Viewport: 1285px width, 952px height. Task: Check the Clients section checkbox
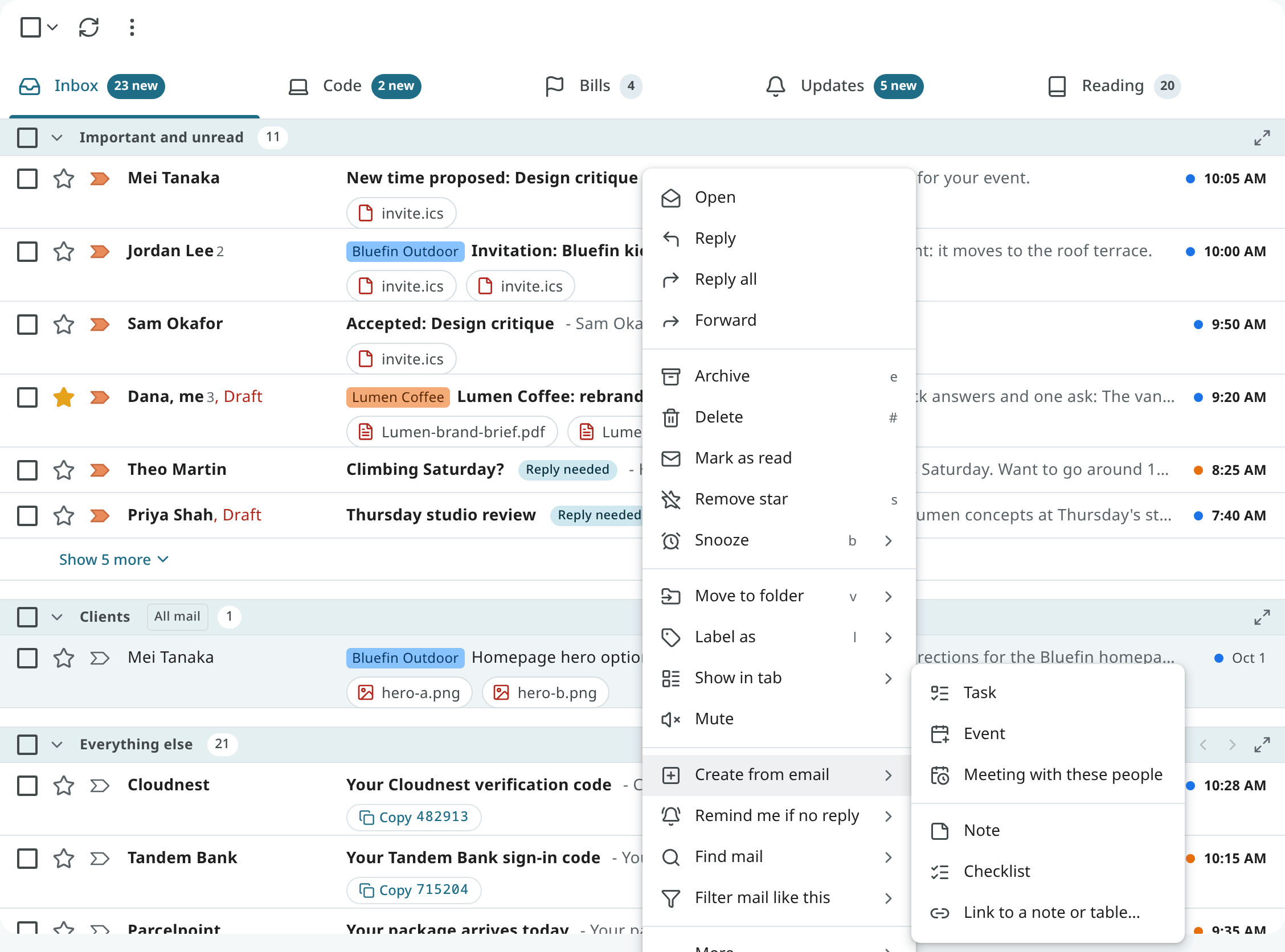coord(27,617)
